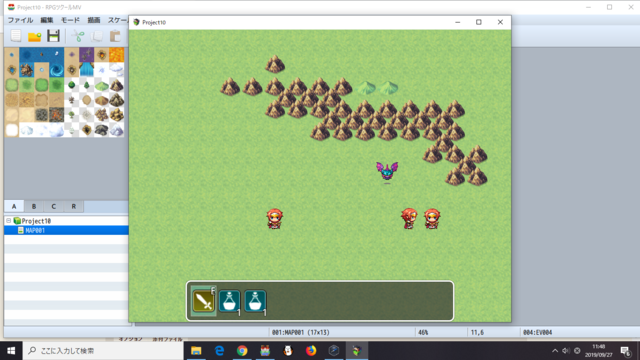The height and width of the screenshot is (360, 640).
Task: Open the notification center icon
Action: 626,351
